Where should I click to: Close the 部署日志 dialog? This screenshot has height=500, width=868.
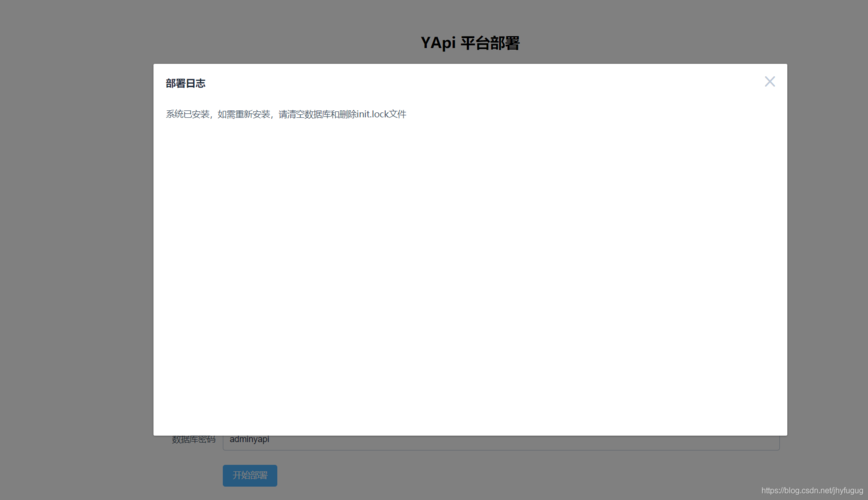[769, 82]
